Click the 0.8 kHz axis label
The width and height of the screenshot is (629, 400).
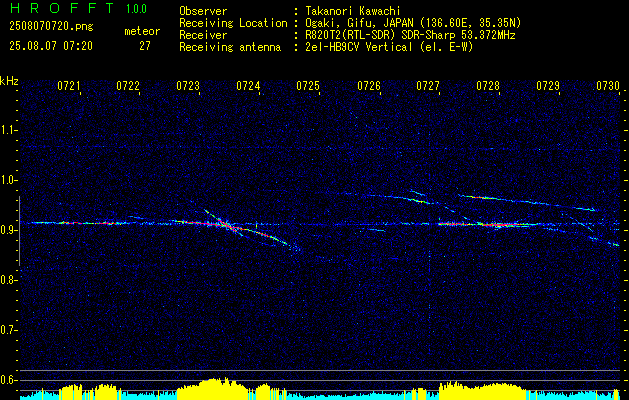(x=8, y=280)
